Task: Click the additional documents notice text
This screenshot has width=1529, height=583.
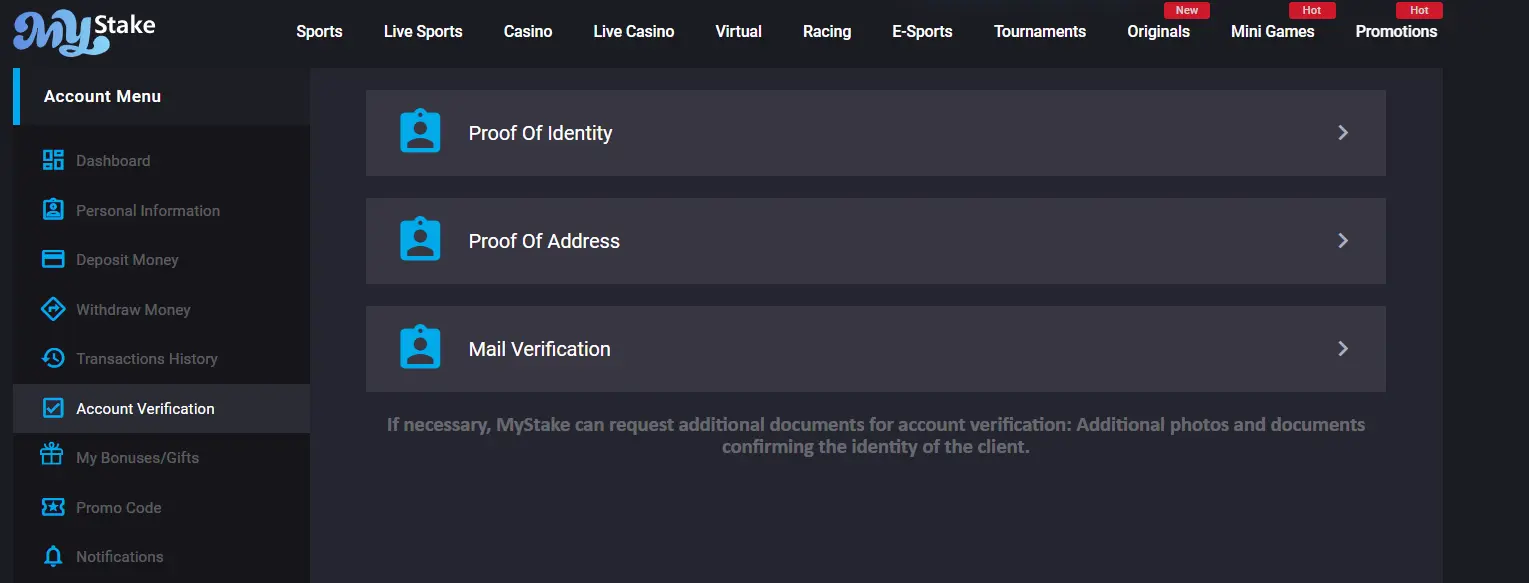Action: click(x=876, y=435)
